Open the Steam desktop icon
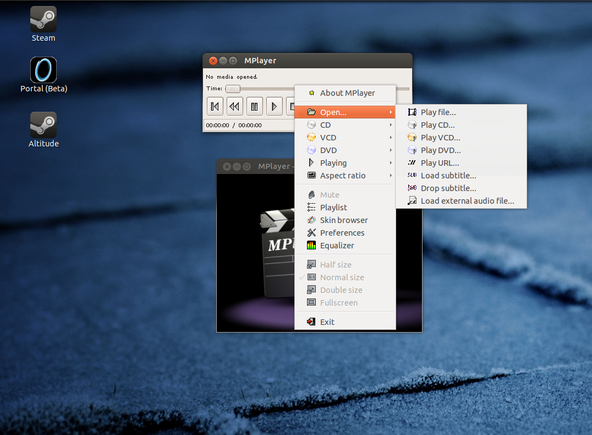The height and width of the screenshot is (435, 592). (43, 24)
